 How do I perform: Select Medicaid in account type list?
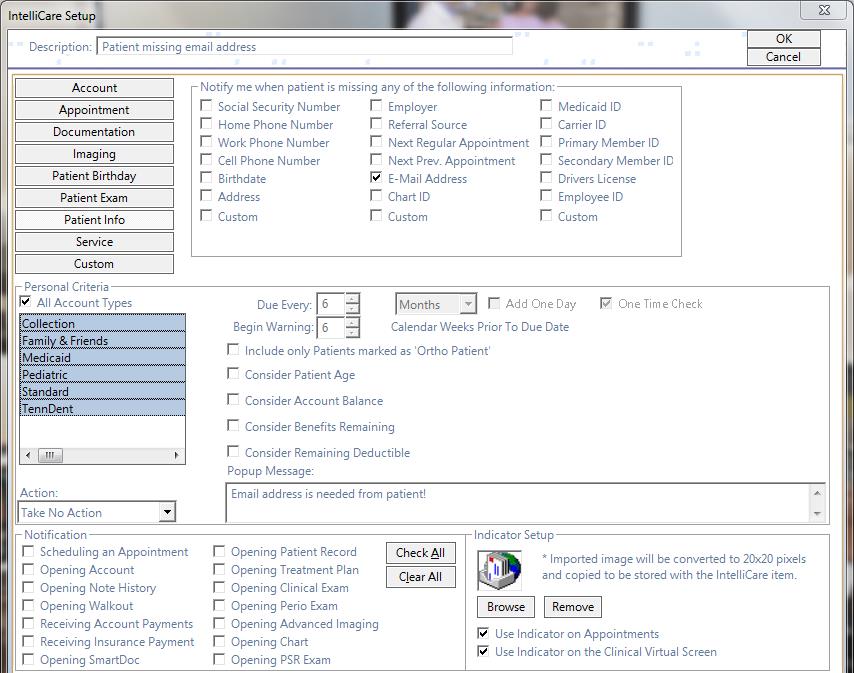click(102, 358)
